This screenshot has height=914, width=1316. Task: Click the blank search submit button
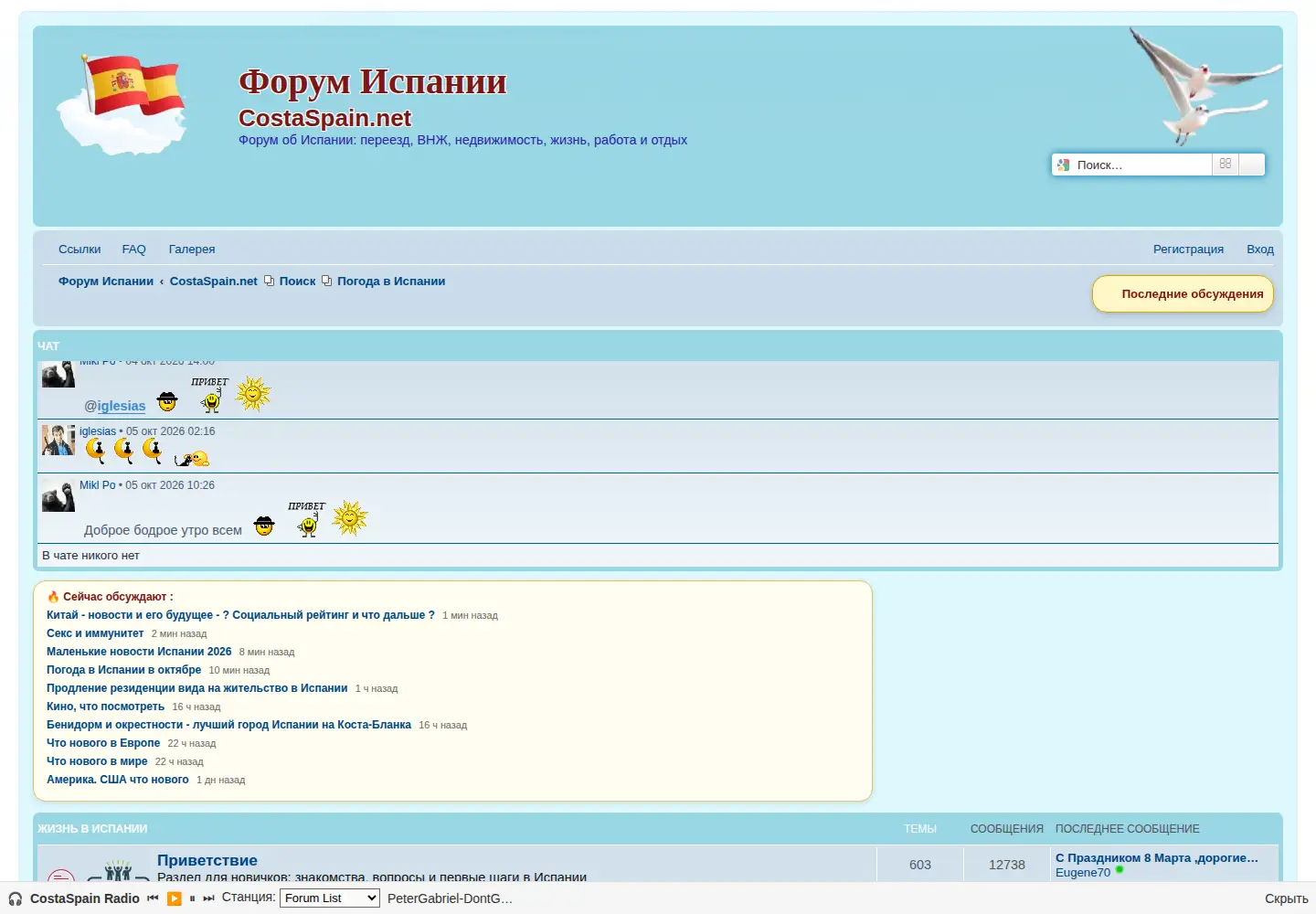pyautogui.click(x=1252, y=165)
